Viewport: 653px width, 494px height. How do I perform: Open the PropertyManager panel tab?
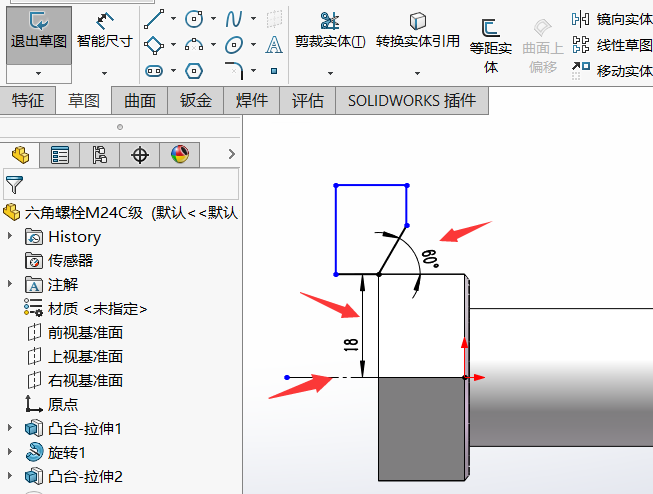tap(60, 155)
